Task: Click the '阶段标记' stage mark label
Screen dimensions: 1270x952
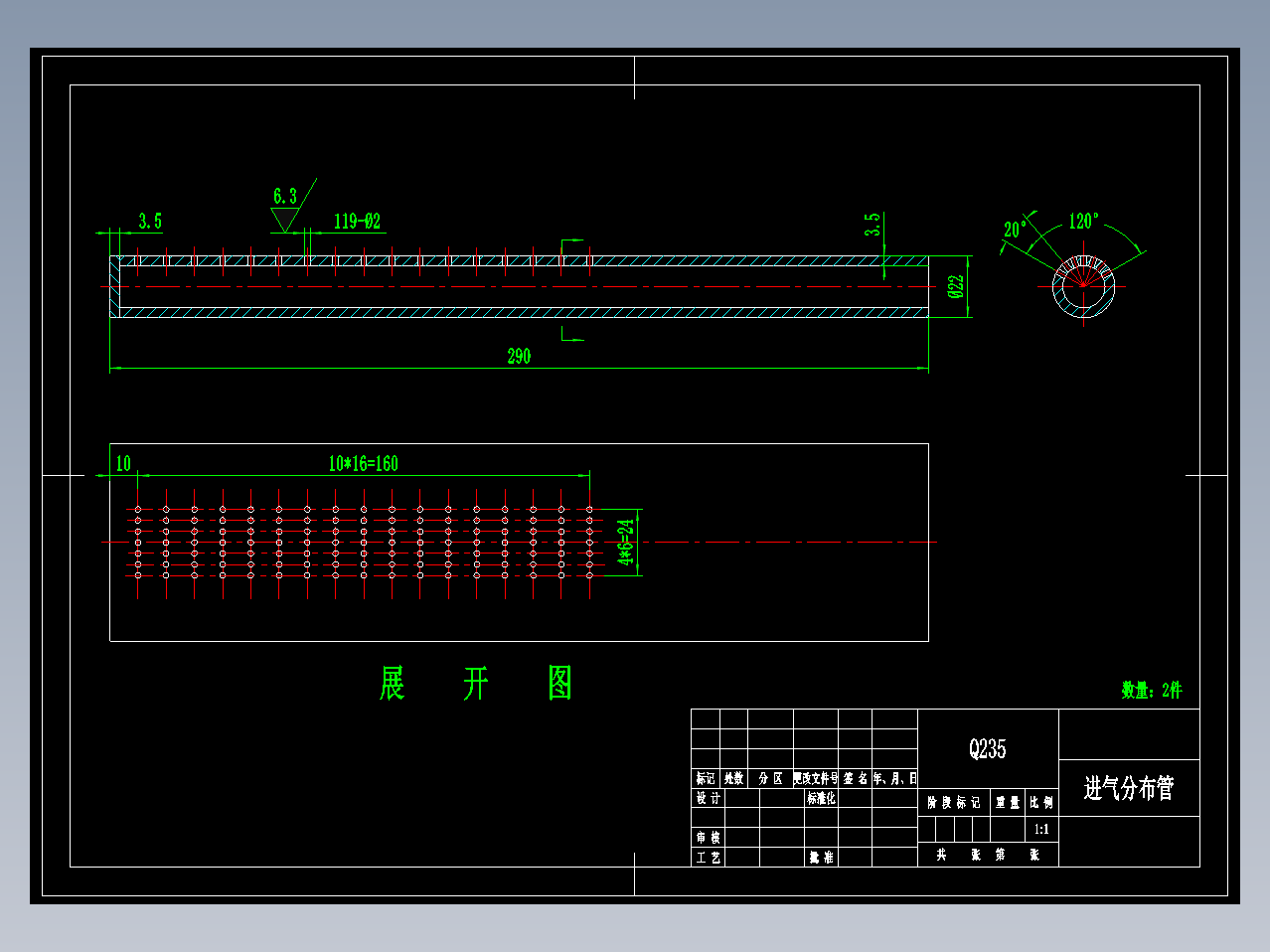Action: click(x=954, y=802)
